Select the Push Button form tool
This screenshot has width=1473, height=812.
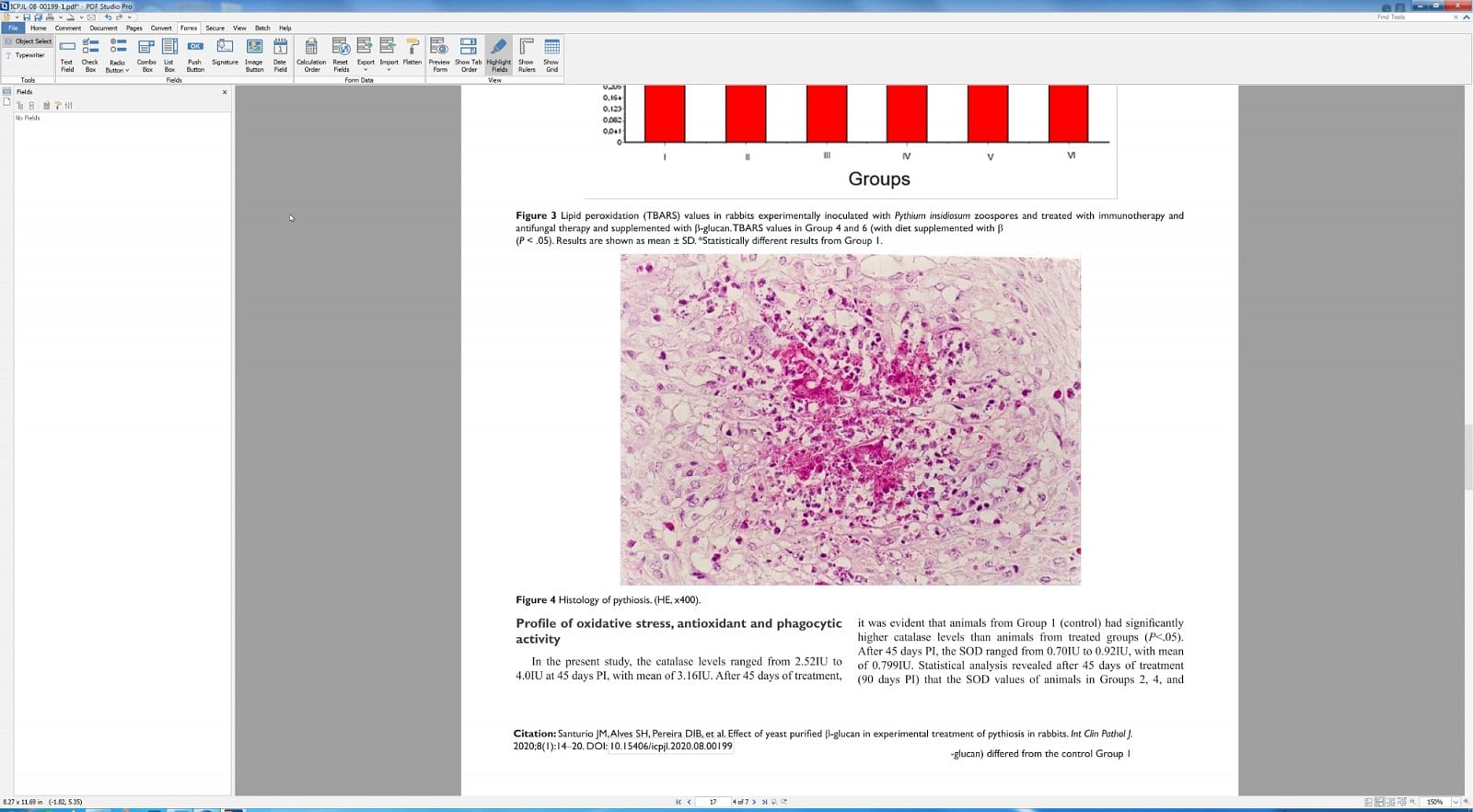point(195,55)
